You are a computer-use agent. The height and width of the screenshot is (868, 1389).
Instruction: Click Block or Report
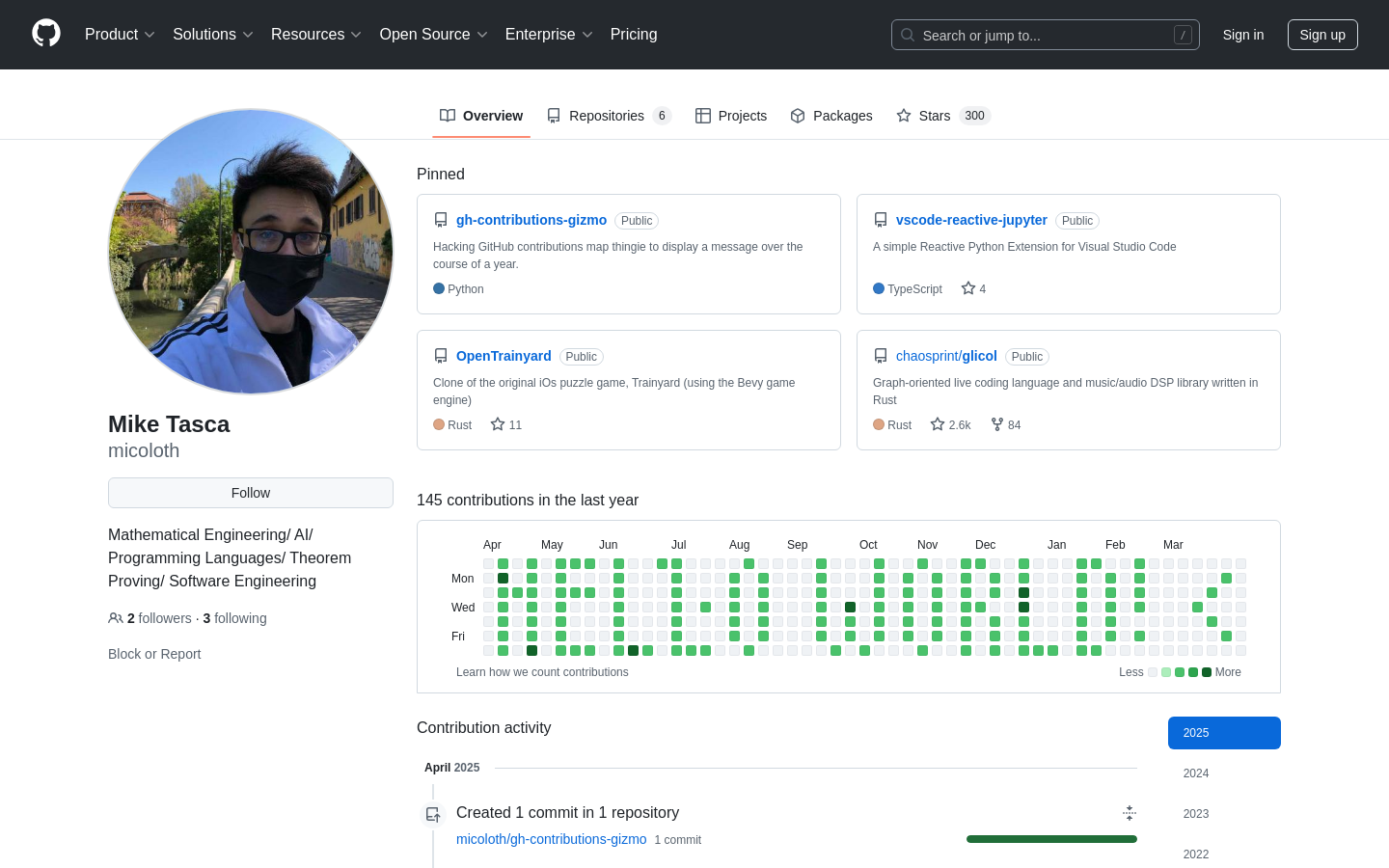(154, 654)
